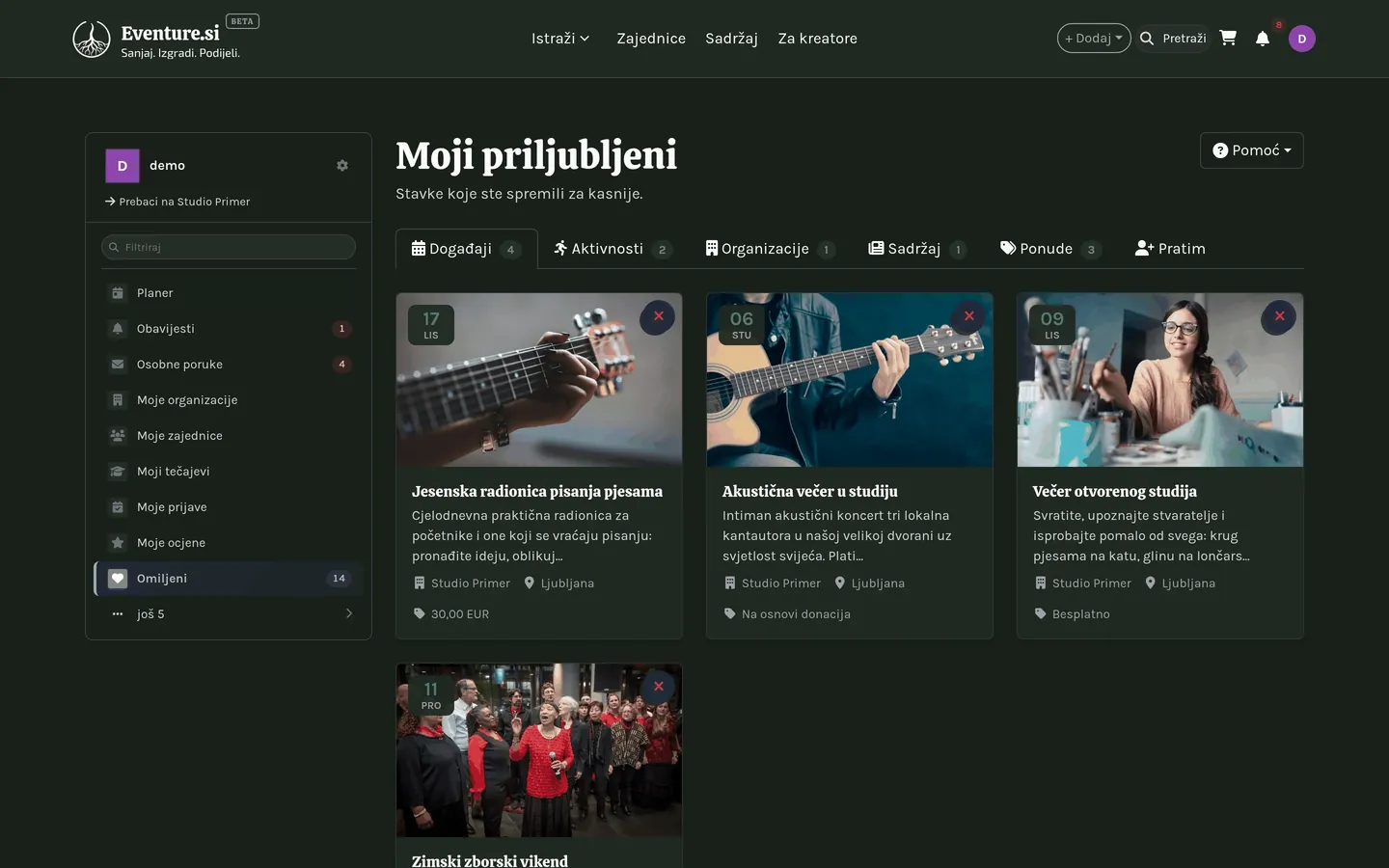Open the choir photo thumbnail

539,750
